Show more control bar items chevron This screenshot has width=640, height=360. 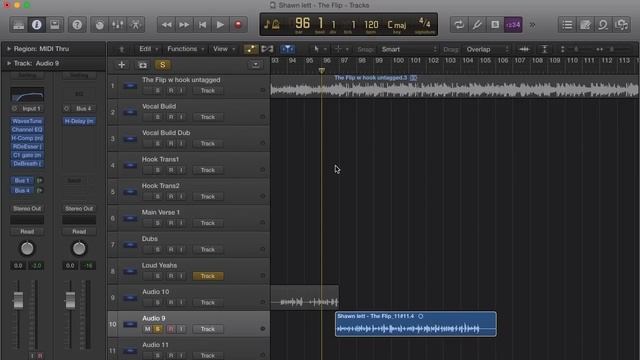coord(532,25)
